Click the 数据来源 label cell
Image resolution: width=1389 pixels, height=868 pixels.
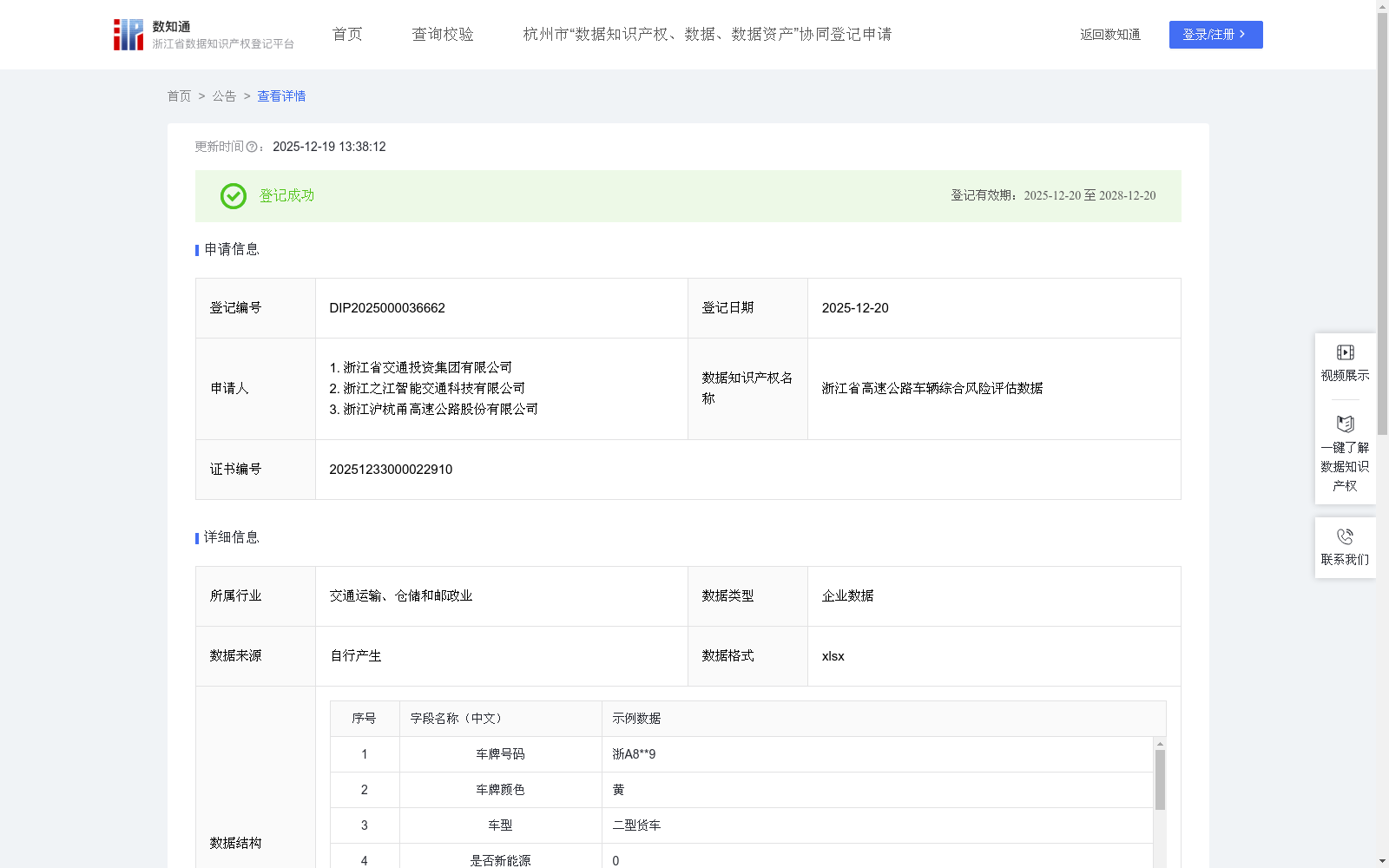255,656
